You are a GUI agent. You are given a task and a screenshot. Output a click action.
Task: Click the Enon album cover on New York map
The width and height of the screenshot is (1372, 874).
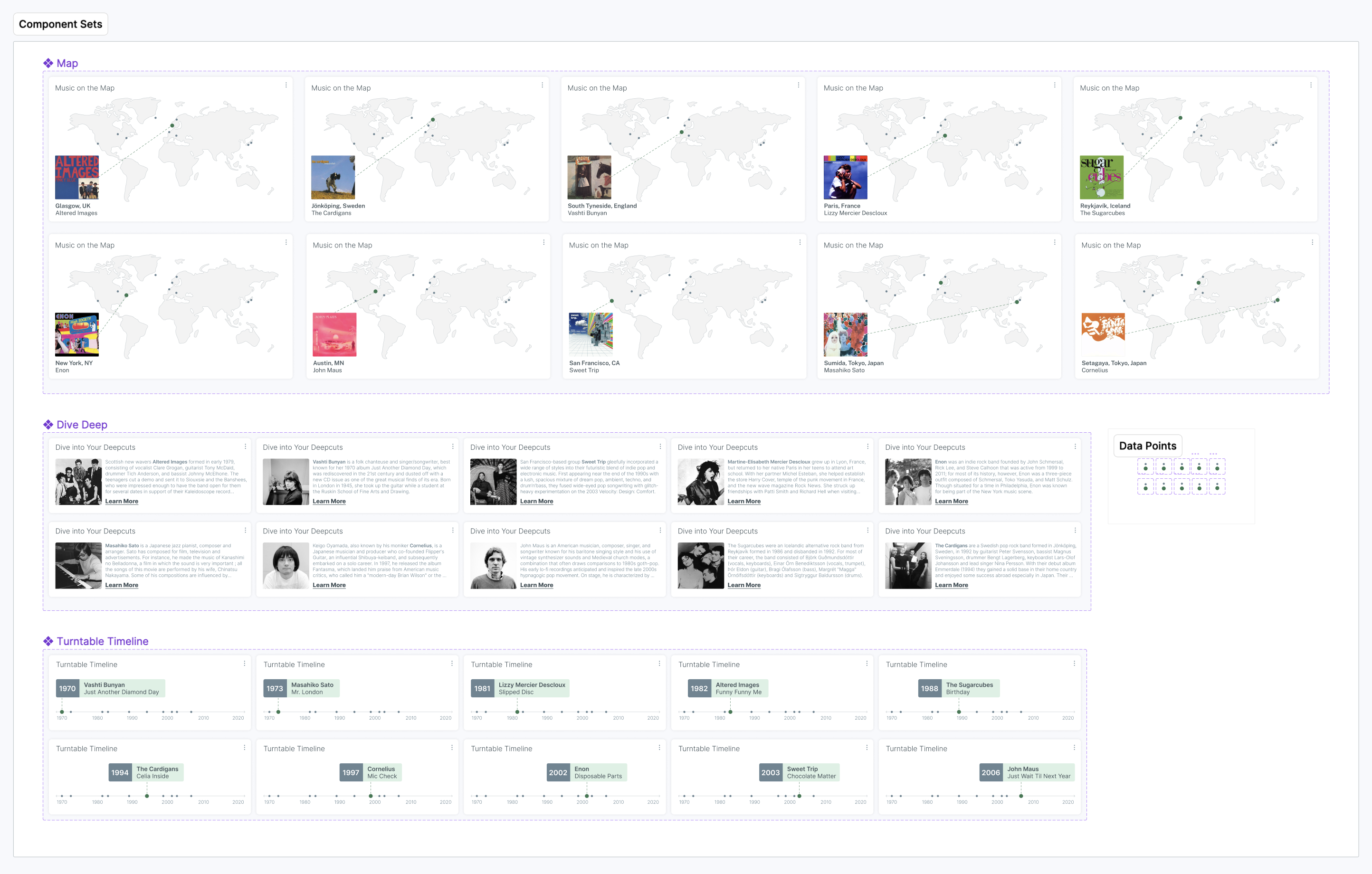[x=77, y=334]
